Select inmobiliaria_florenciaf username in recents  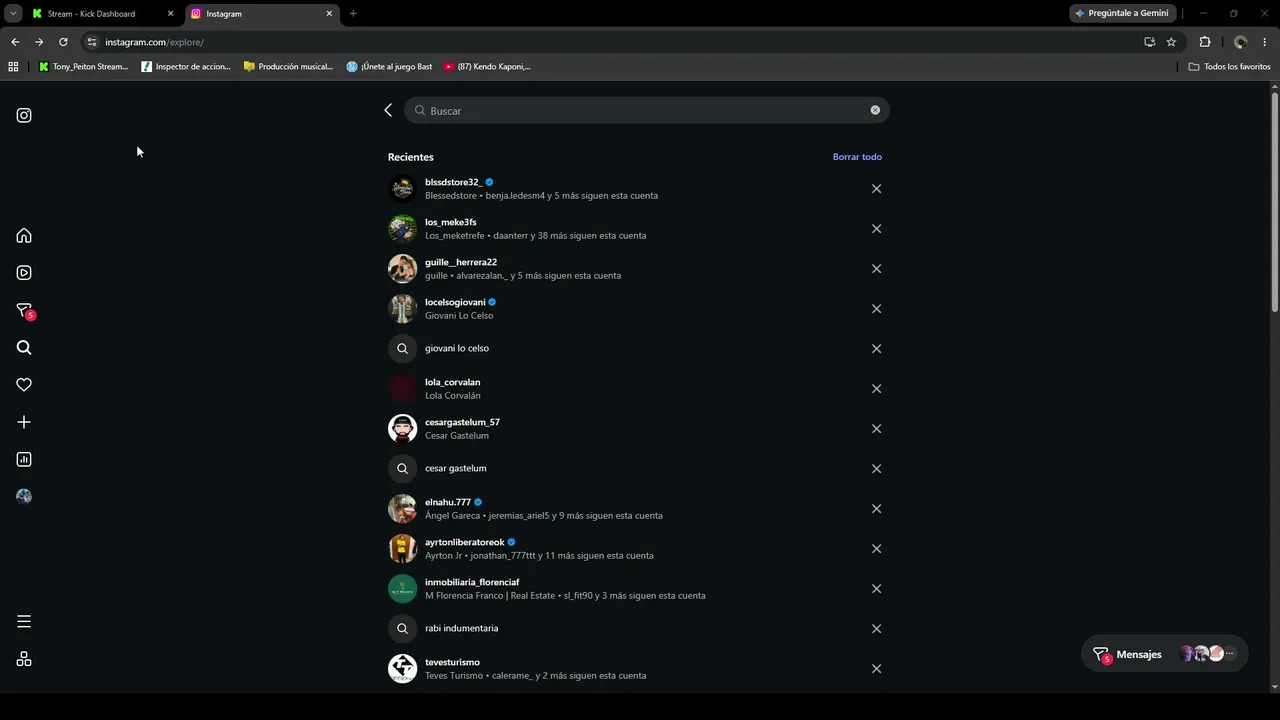472,582
